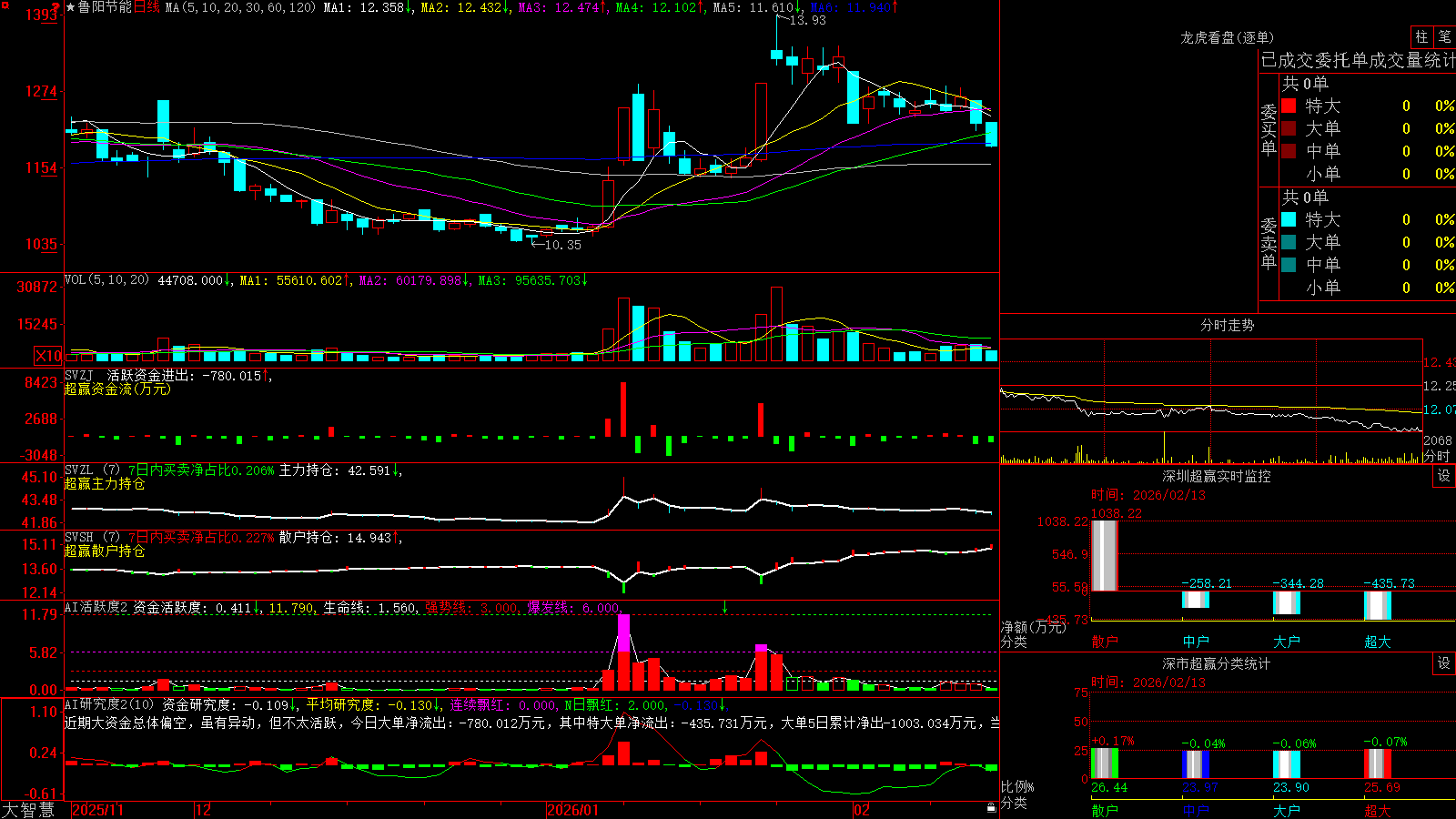Viewport: 1456px width, 819px height.
Task: Jump to the 02 month timeline marker
Action: tap(862, 810)
